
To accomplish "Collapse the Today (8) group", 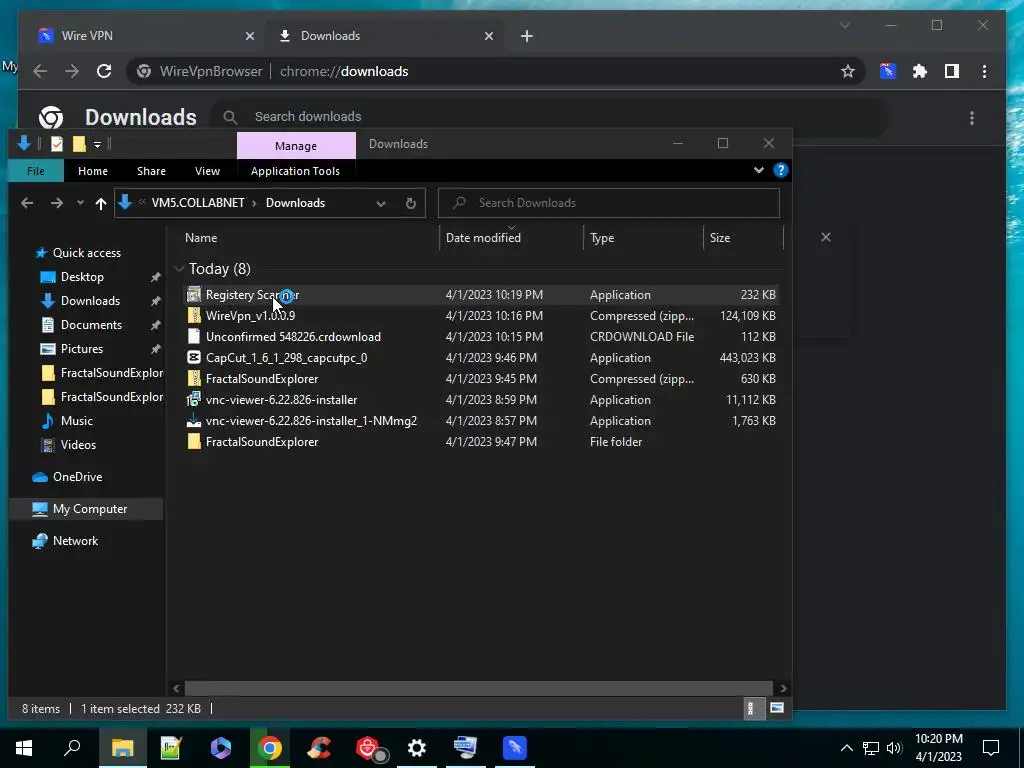I will (180, 269).
